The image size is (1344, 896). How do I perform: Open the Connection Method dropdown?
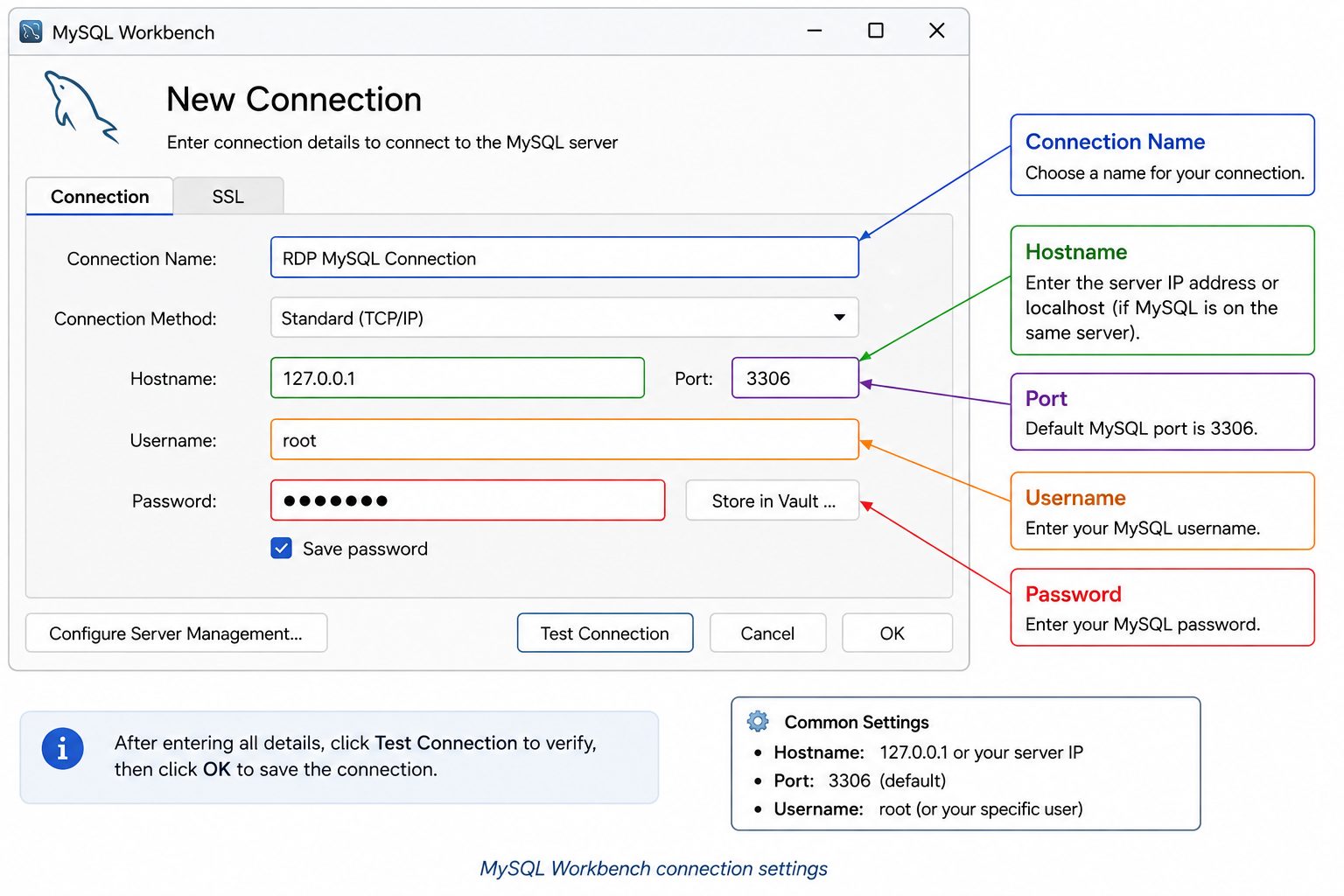(x=564, y=318)
